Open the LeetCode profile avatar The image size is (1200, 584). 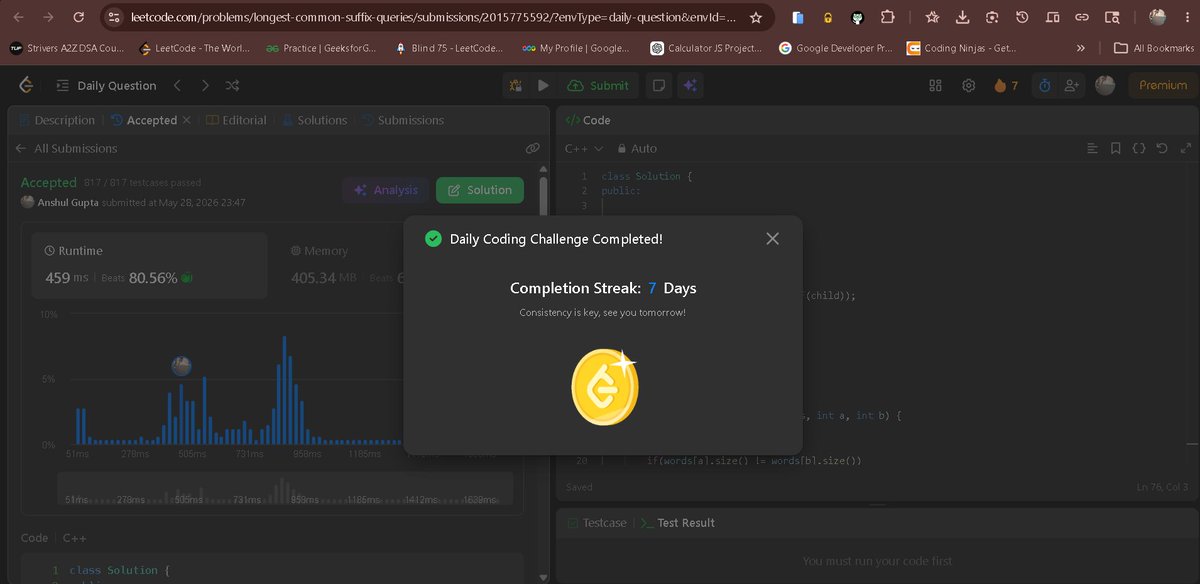click(1105, 85)
